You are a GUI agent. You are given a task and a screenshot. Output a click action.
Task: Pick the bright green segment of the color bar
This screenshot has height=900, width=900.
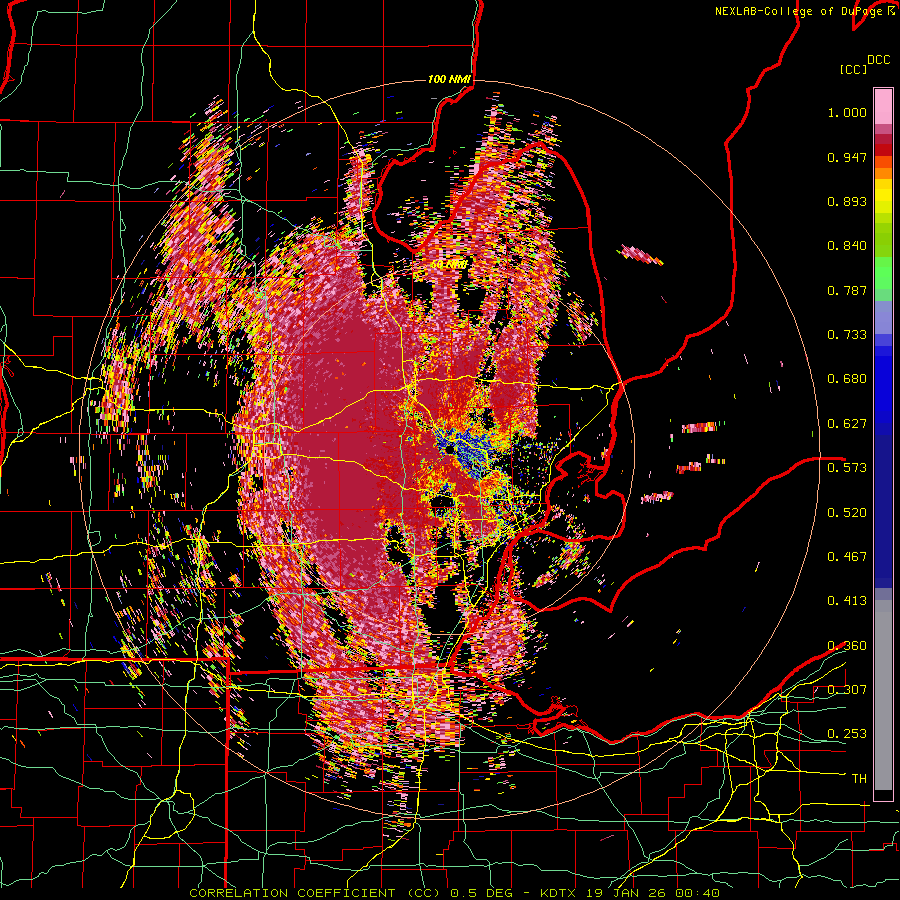[x=883, y=273]
